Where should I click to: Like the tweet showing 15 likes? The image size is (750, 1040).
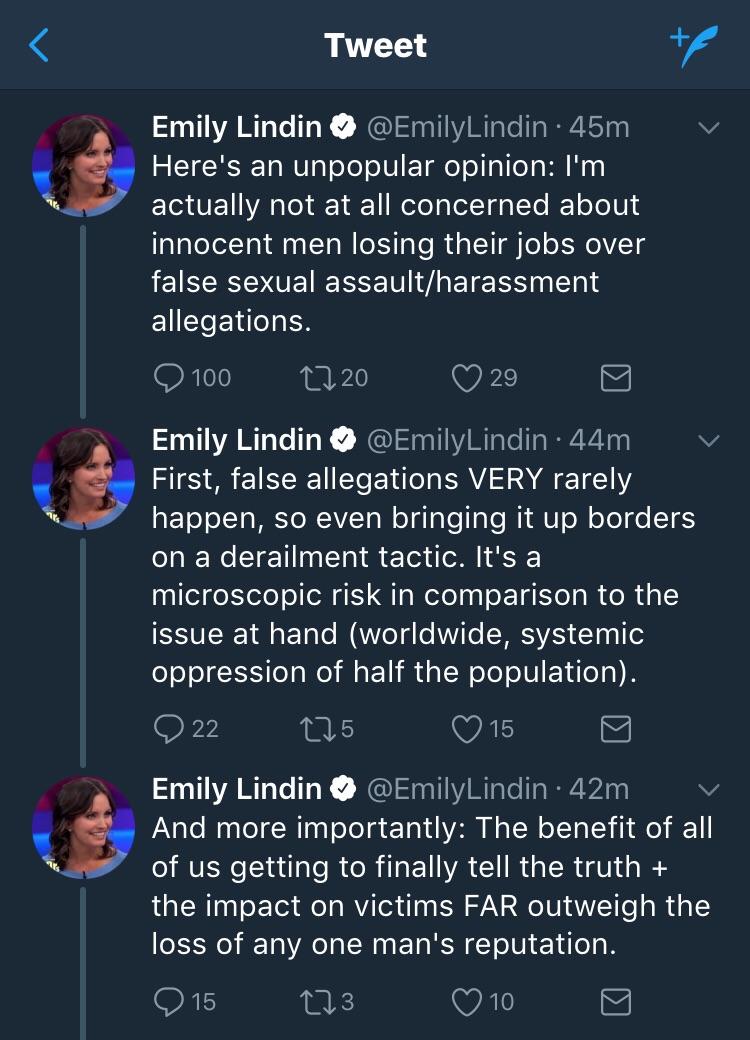point(467,729)
